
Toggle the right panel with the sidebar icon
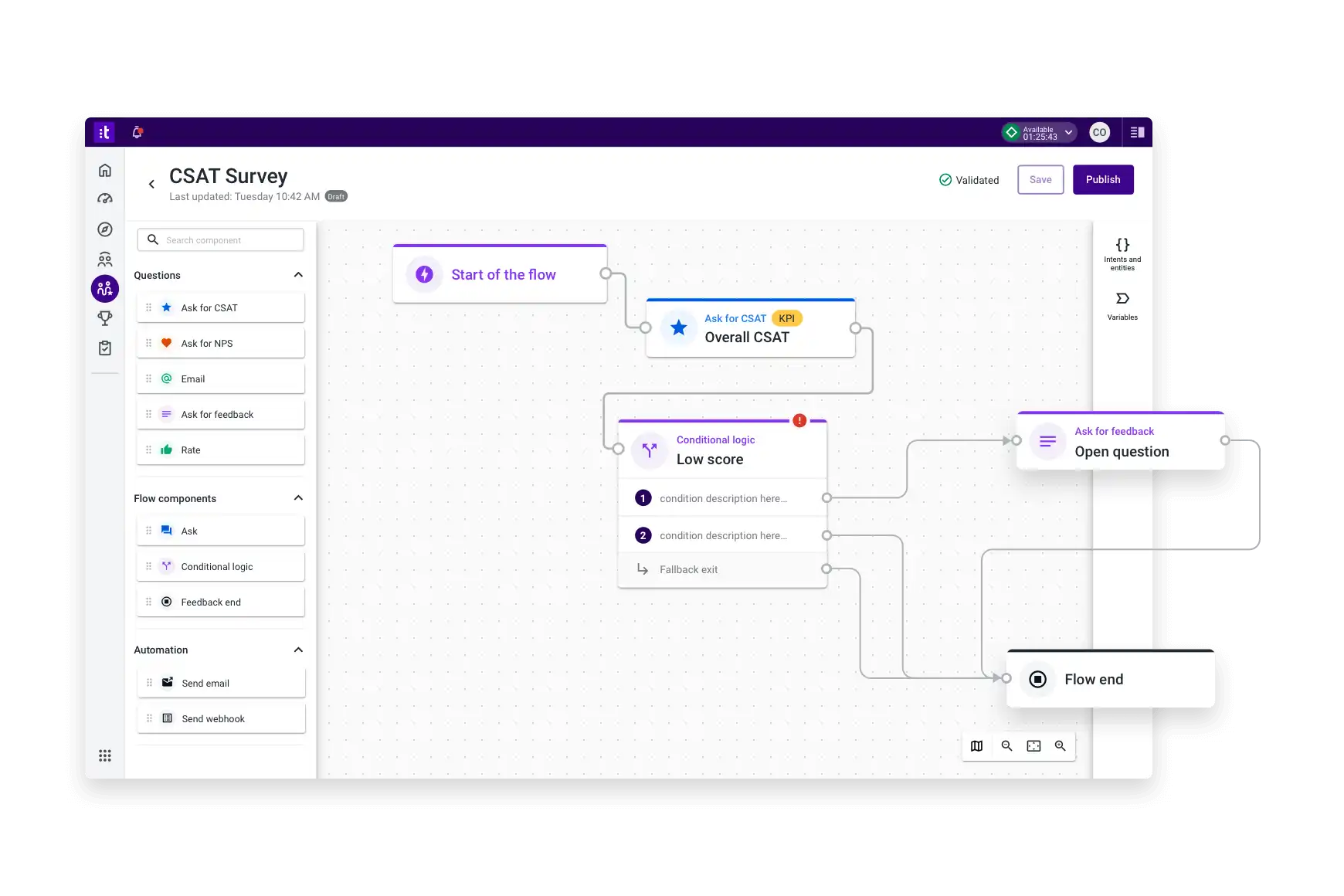tap(1136, 131)
